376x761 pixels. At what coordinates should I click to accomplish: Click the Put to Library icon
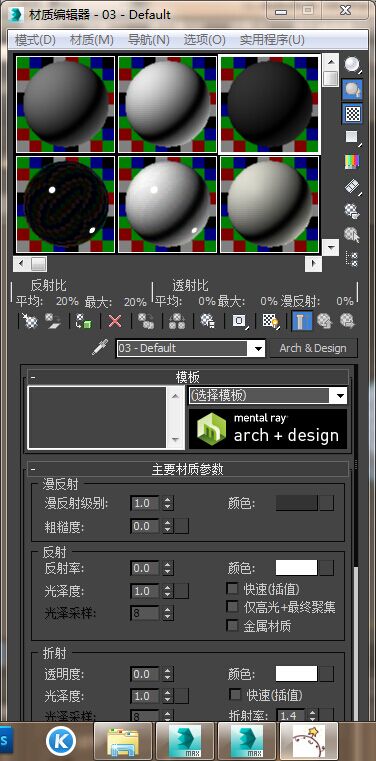[x=208, y=321]
